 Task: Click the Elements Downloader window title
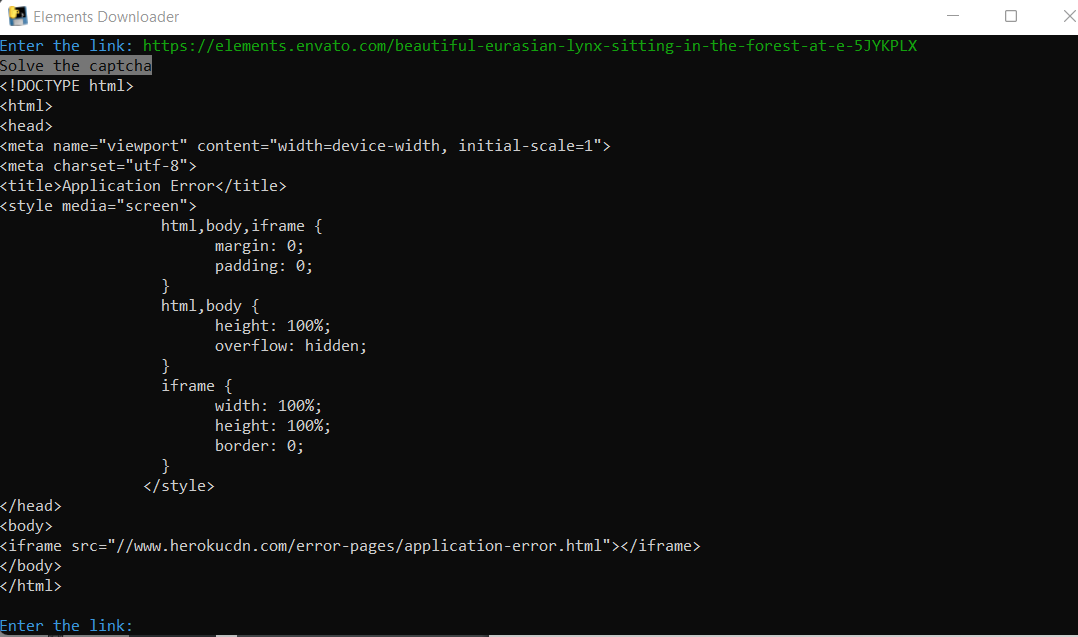click(106, 17)
